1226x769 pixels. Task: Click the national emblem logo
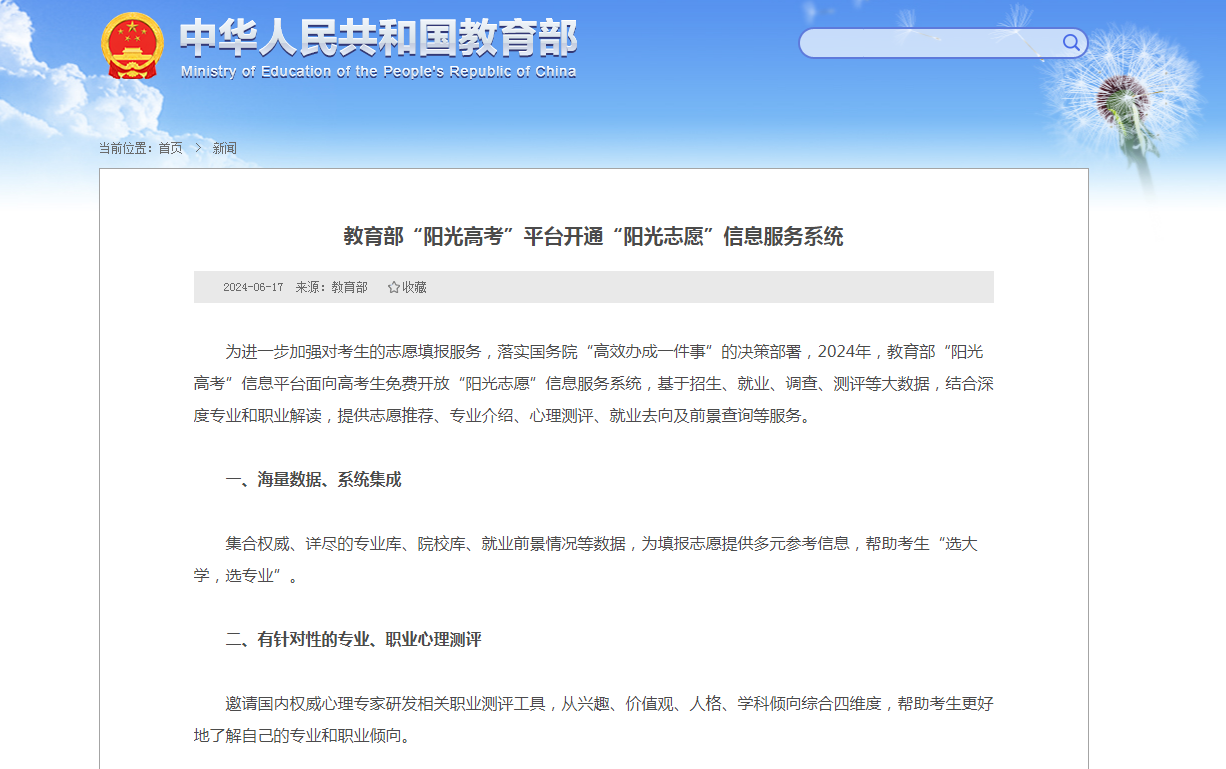pos(132,46)
